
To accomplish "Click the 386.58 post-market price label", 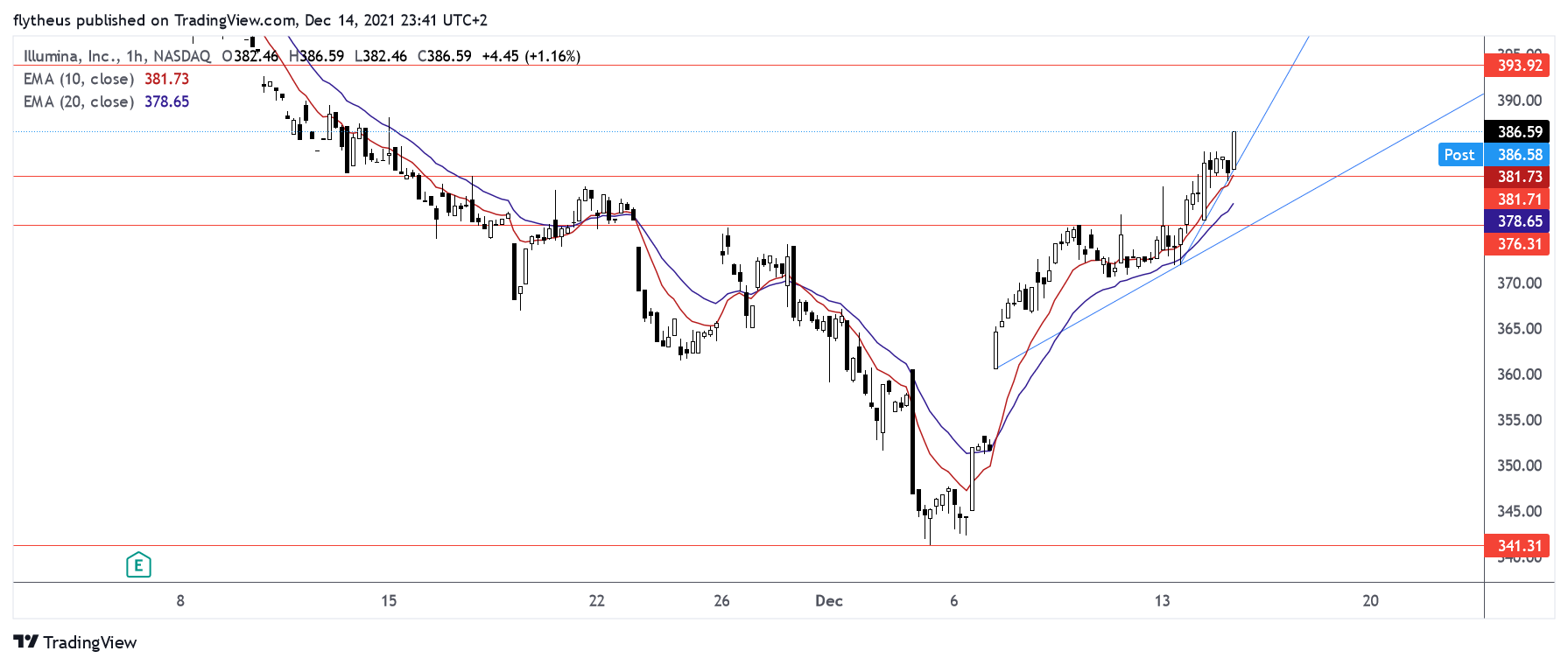I will click(1517, 154).
